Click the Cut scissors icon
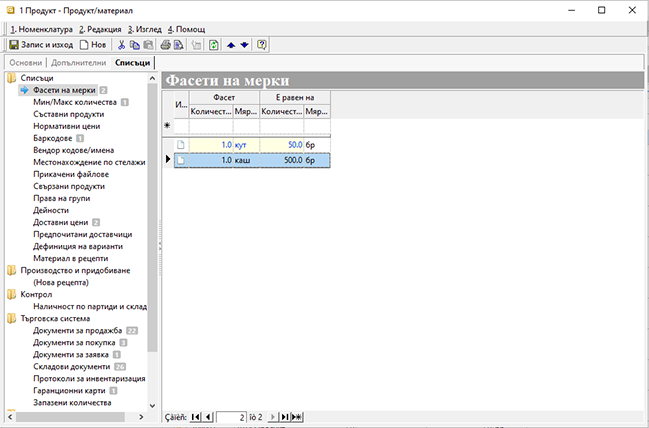The height and width of the screenshot is (428, 649). pos(121,45)
